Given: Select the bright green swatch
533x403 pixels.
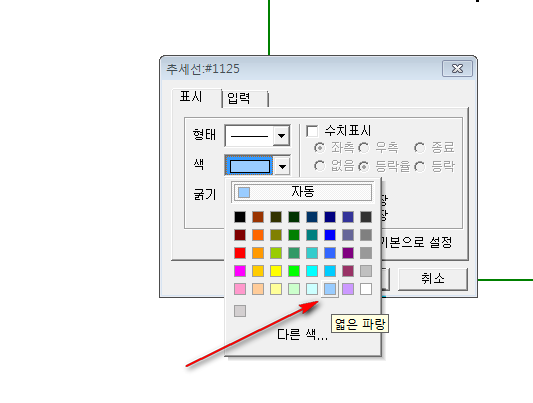Looking at the screenshot, I should 294,271.
